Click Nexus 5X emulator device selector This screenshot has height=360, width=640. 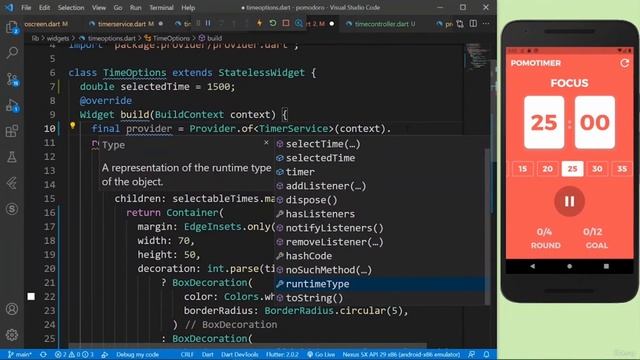401,354
